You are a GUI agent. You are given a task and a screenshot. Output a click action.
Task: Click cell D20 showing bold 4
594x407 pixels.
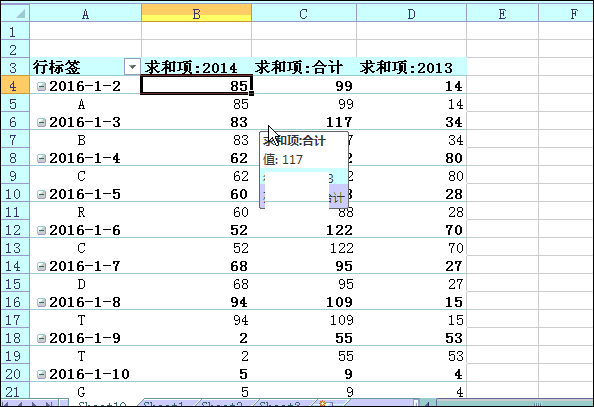[411, 373]
